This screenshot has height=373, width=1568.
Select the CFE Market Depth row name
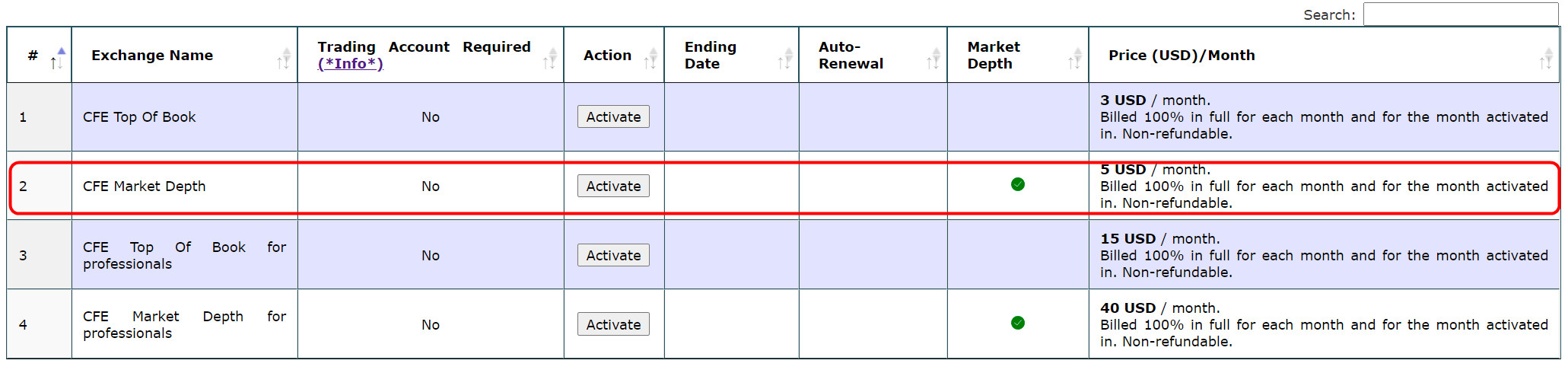(144, 186)
